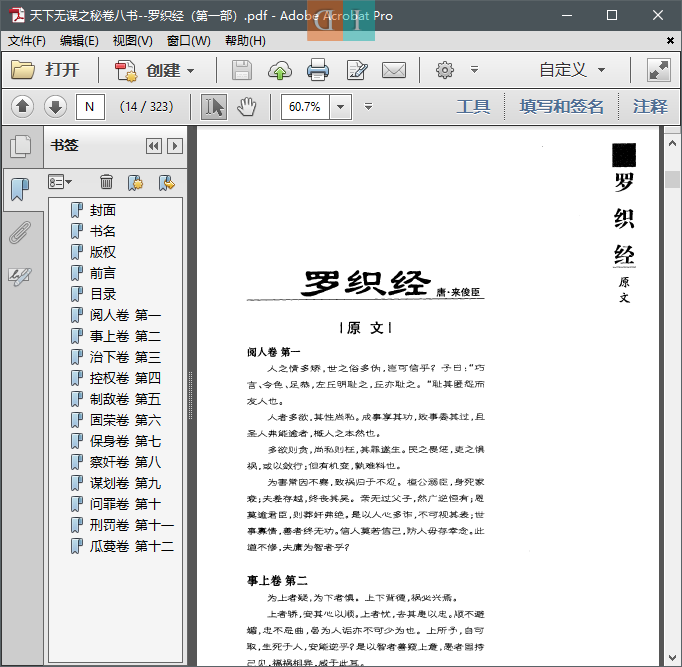Click the scrollbar up arrow
This screenshot has width=682, height=667.
click(672, 143)
